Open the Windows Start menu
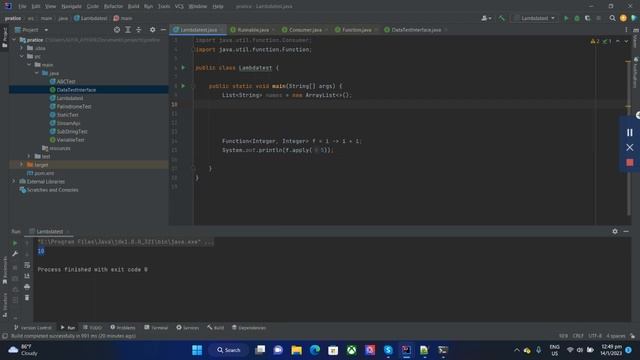 pyautogui.click(x=197, y=350)
